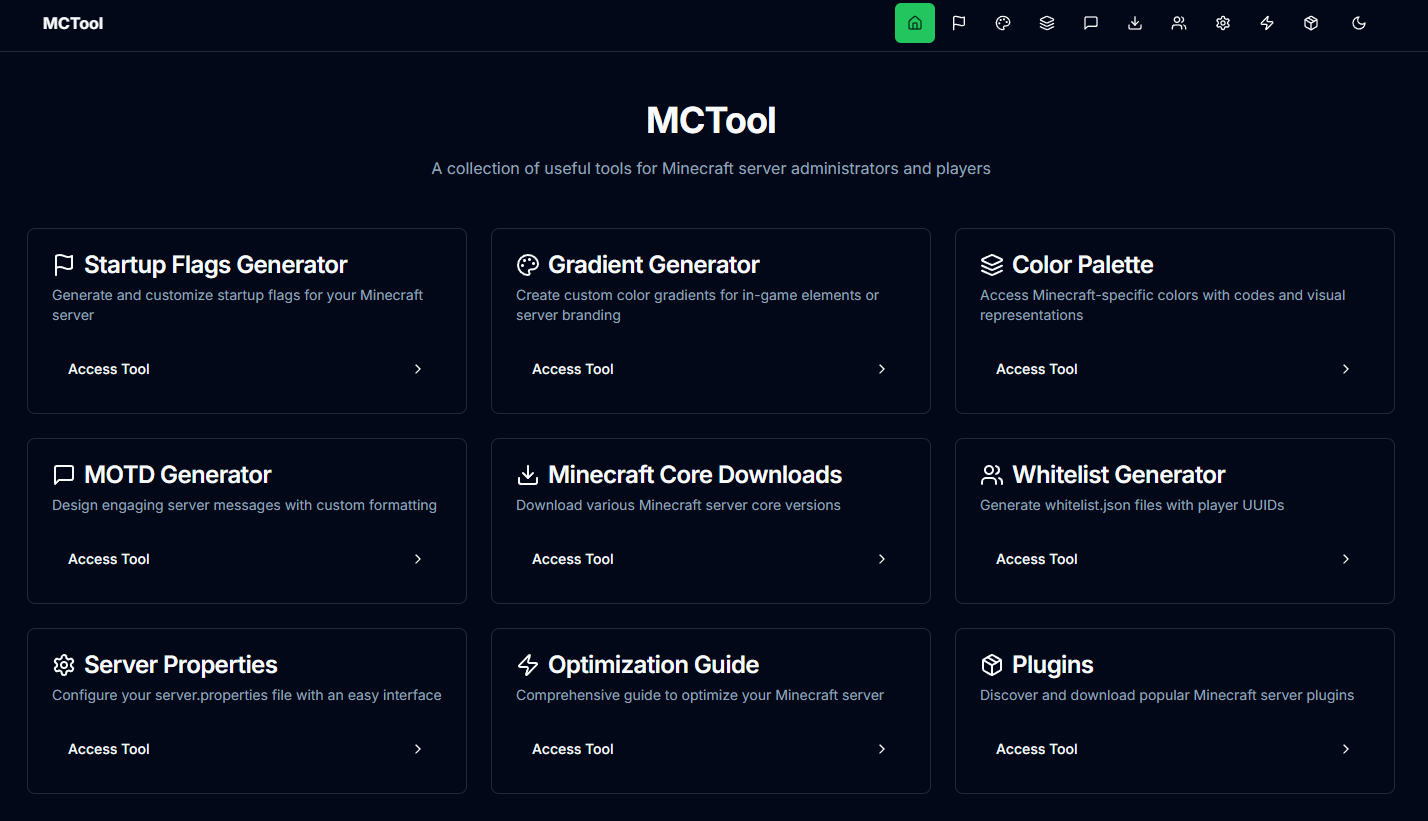Viewport: 1428px width, 821px height.
Task: Click text 'Comprehensive guide to optimize your Minecraft server'
Action: click(x=700, y=695)
